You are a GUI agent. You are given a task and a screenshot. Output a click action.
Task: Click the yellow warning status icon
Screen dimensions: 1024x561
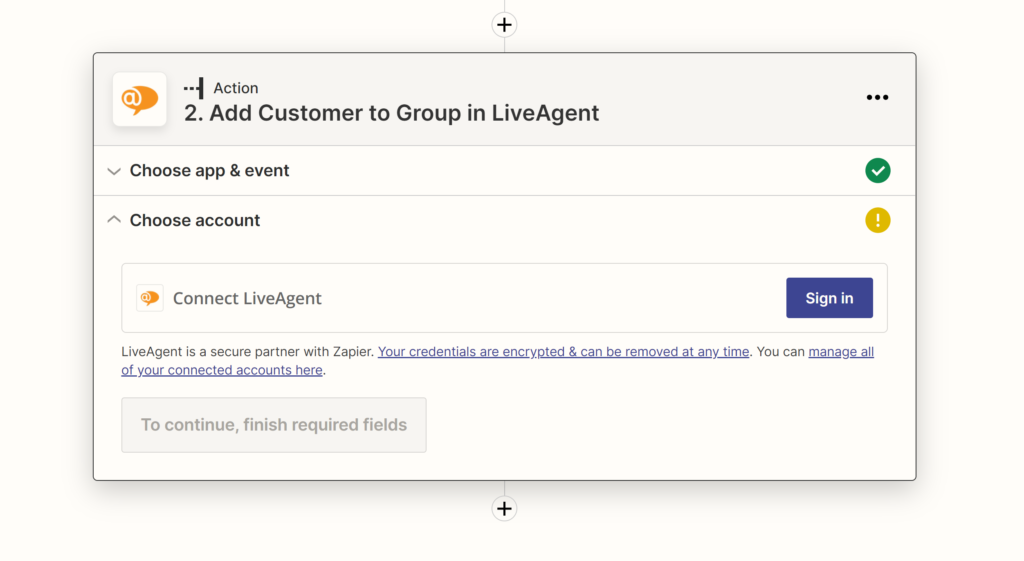[877, 220]
